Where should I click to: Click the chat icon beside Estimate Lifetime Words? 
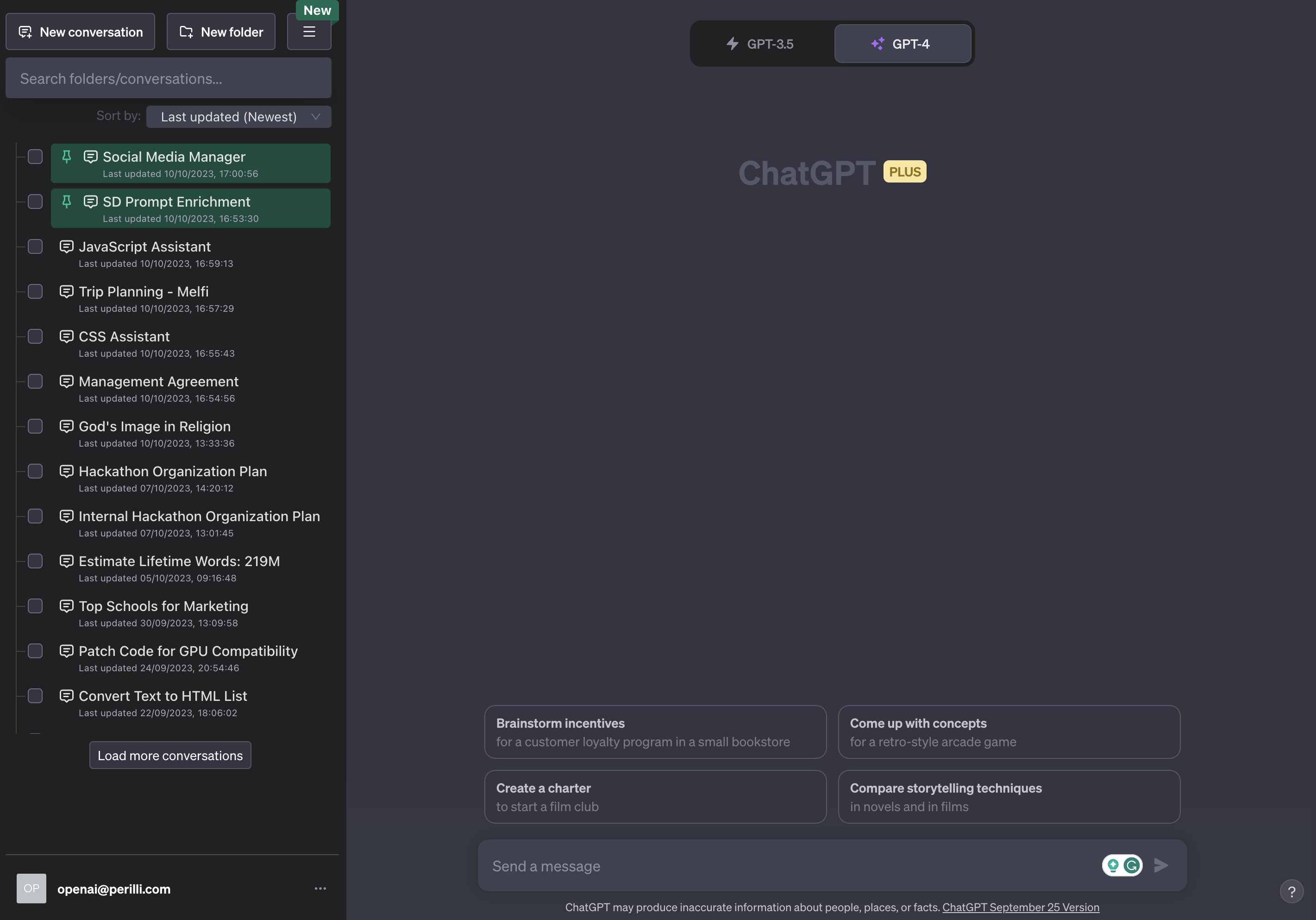coord(67,561)
